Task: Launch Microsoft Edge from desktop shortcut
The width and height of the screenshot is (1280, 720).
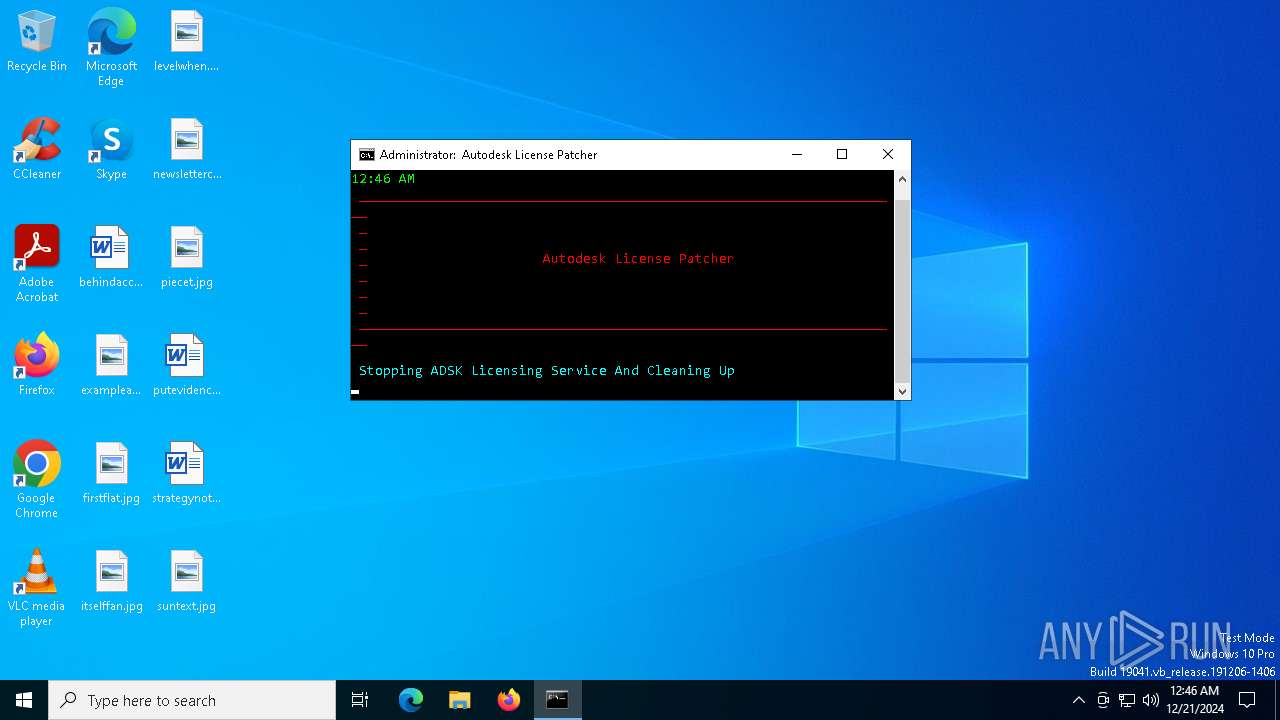Action: pos(111,48)
